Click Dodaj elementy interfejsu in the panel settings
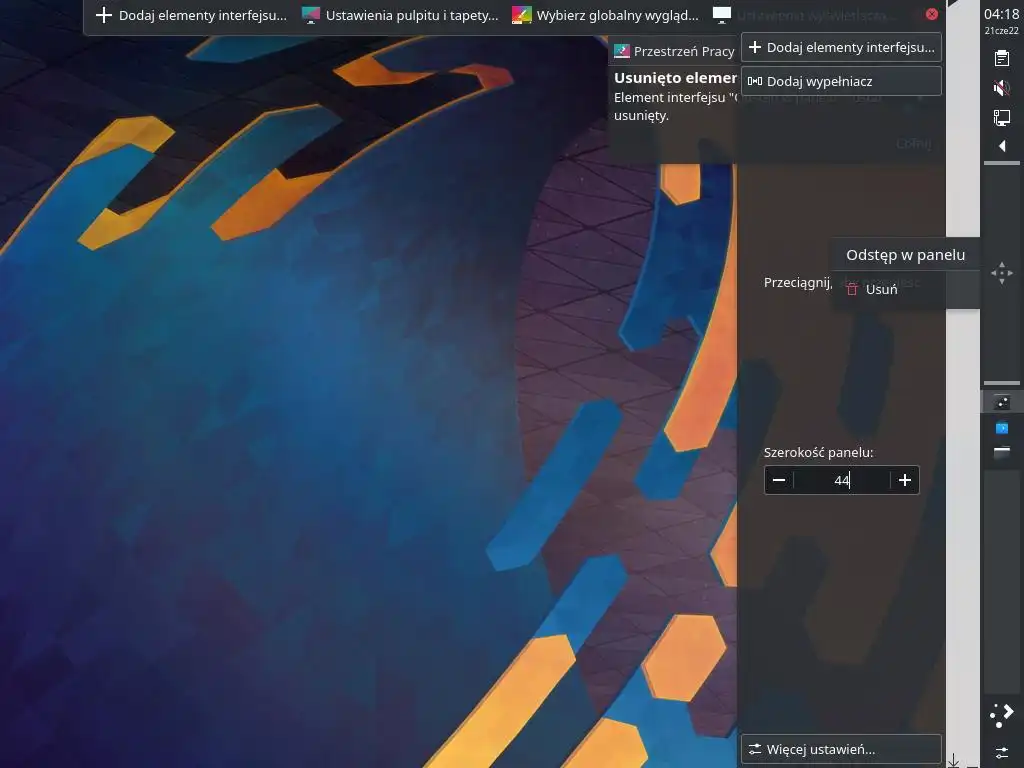Image resolution: width=1024 pixels, height=768 pixels. coord(841,47)
